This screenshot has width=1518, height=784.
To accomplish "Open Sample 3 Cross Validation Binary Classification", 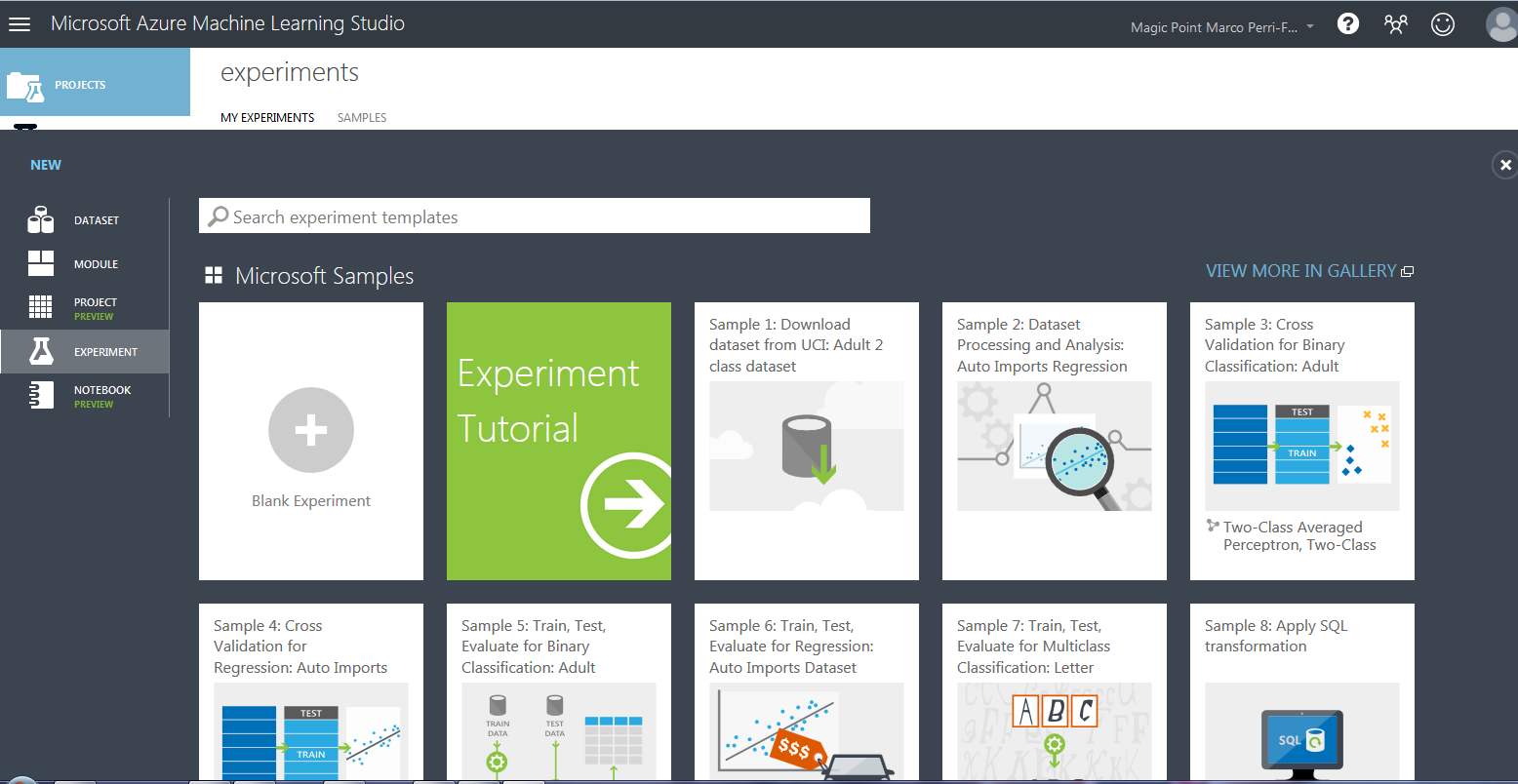I will tap(1302, 441).
